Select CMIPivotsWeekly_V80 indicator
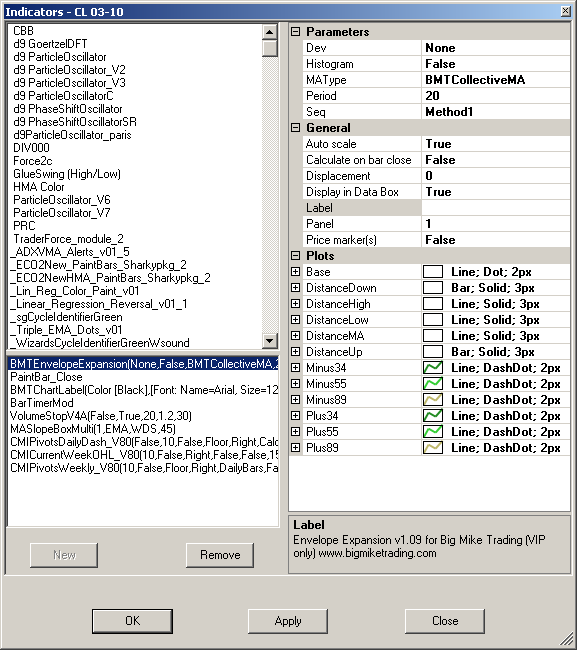 tap(143, 468)
